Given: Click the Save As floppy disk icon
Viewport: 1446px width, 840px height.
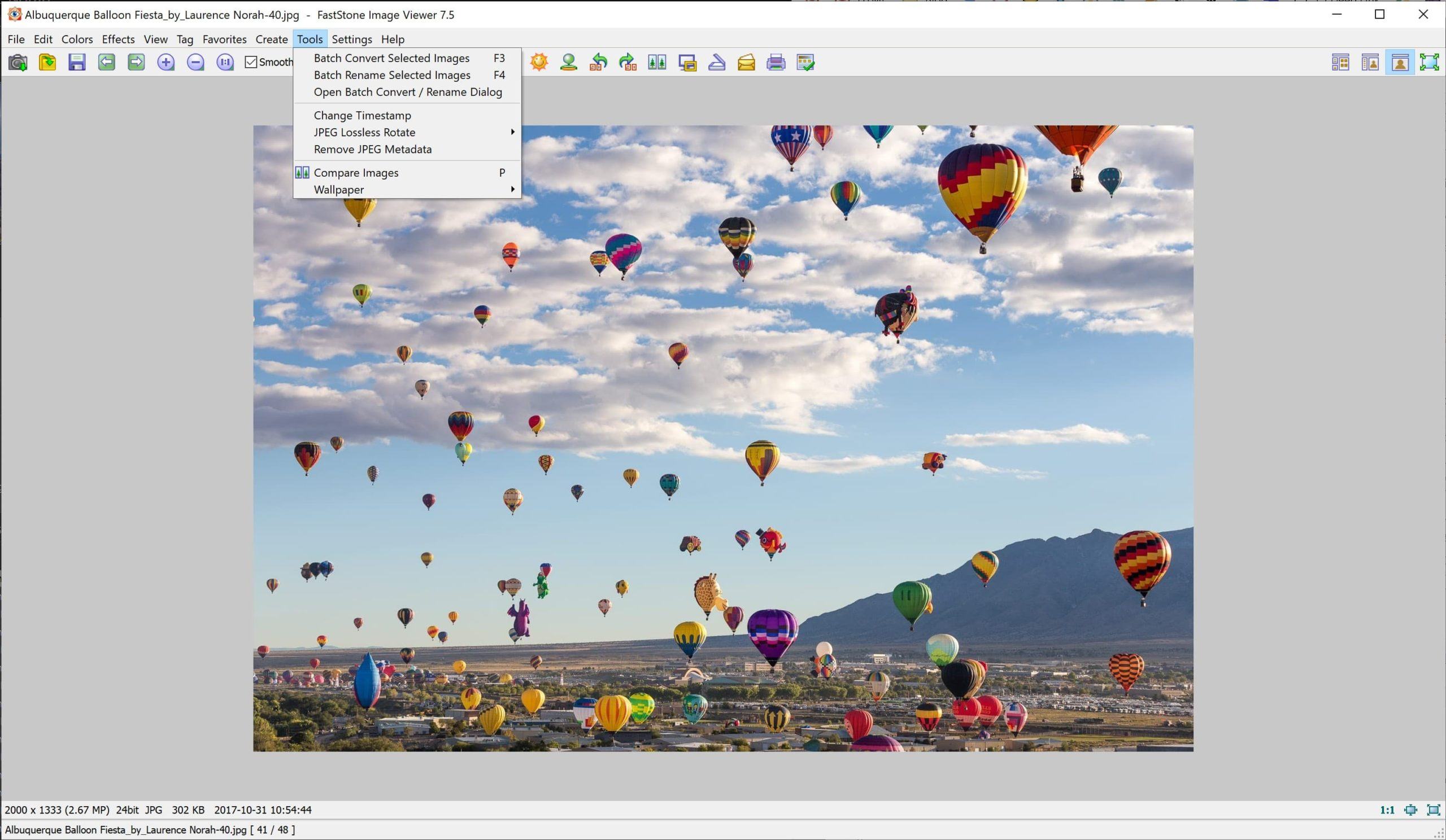Looking at the screenshot, I should 77,62.
